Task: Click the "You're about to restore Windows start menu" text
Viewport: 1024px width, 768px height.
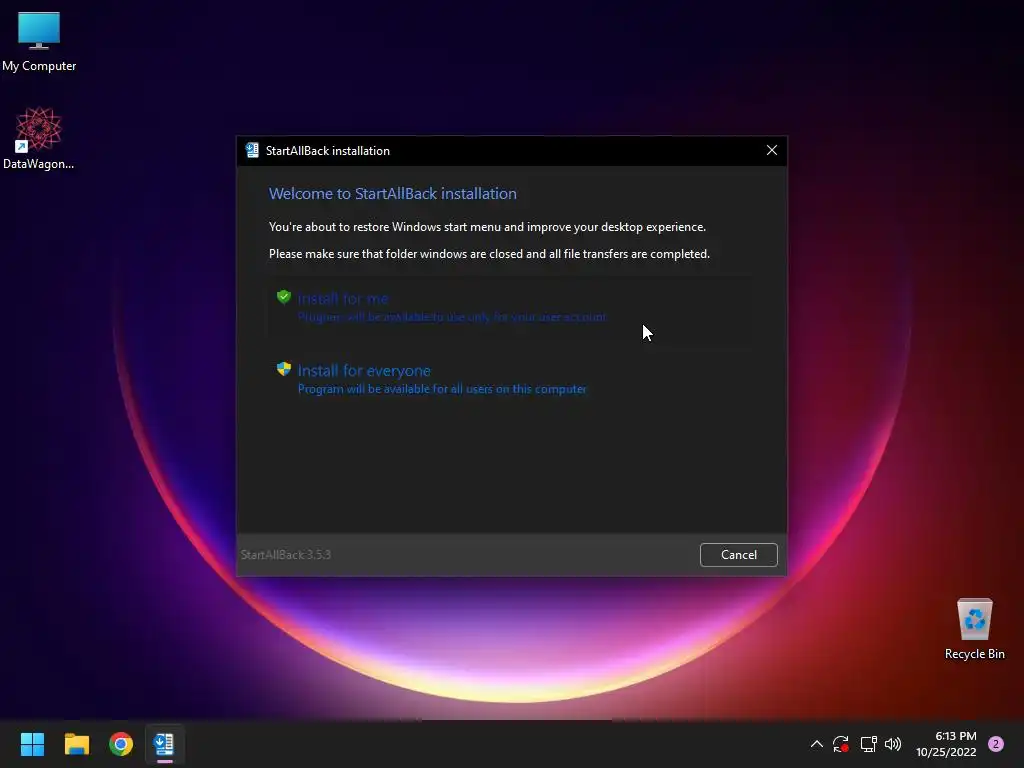Action: pyautogui.click(x=487, y=227)
